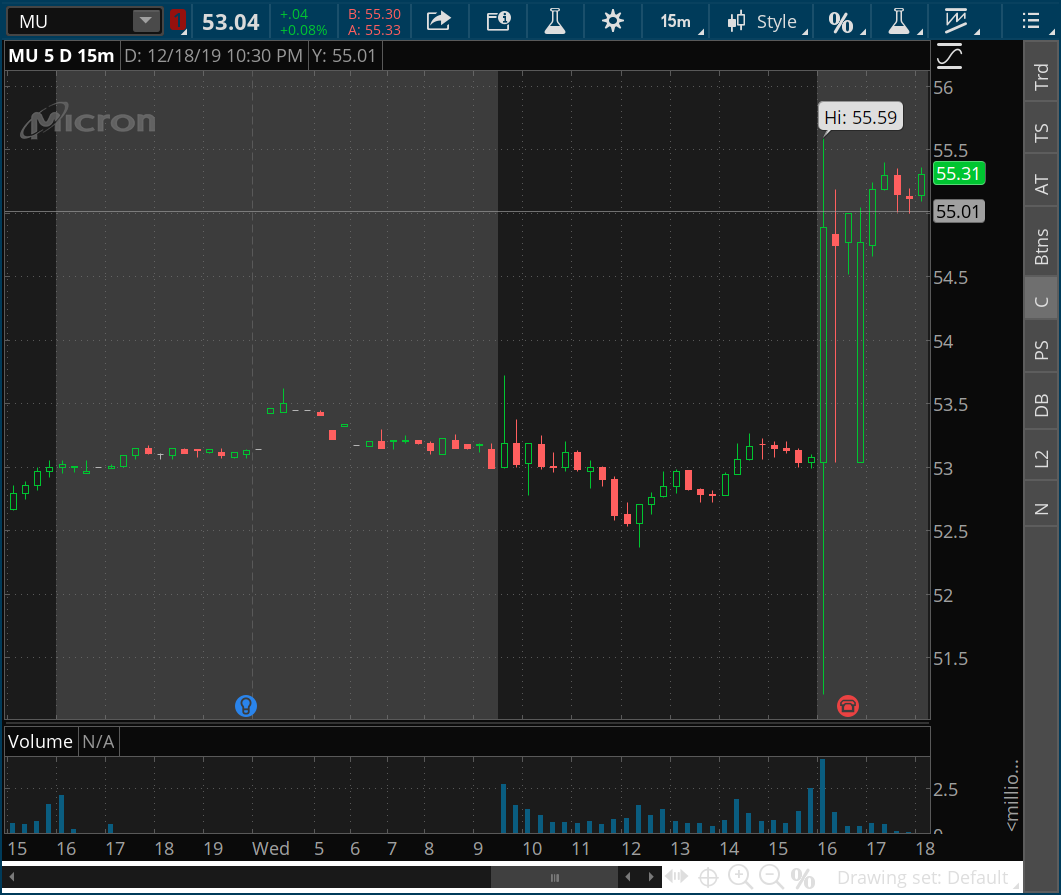Click the first flask studies icon
This screenshot has height=895, width=1061.
555,21
